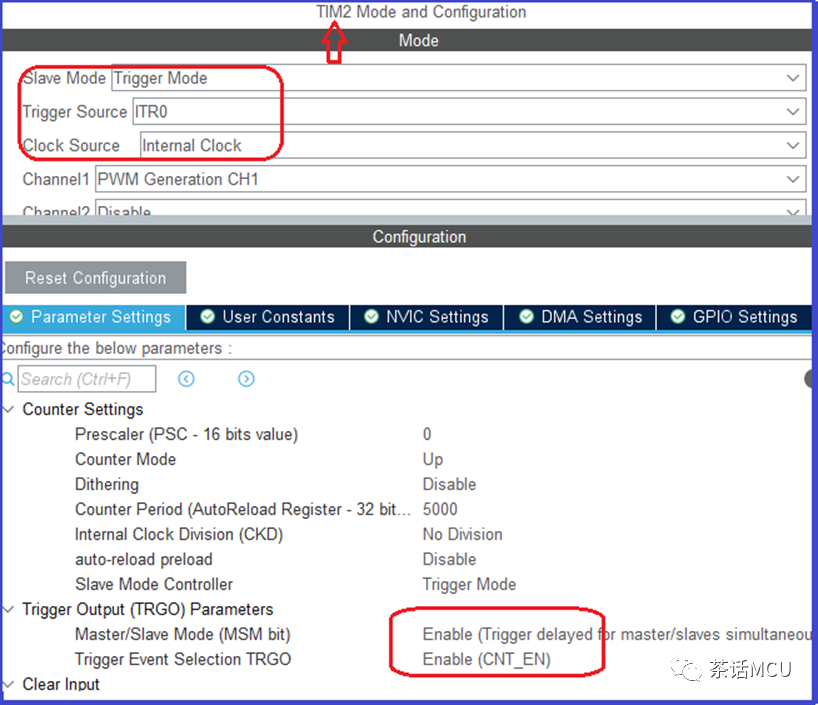The height and width of the screenshot is (705, 818).
Task: Open the Channel1 PWM Generation dropdown
Action: (451, 179)
